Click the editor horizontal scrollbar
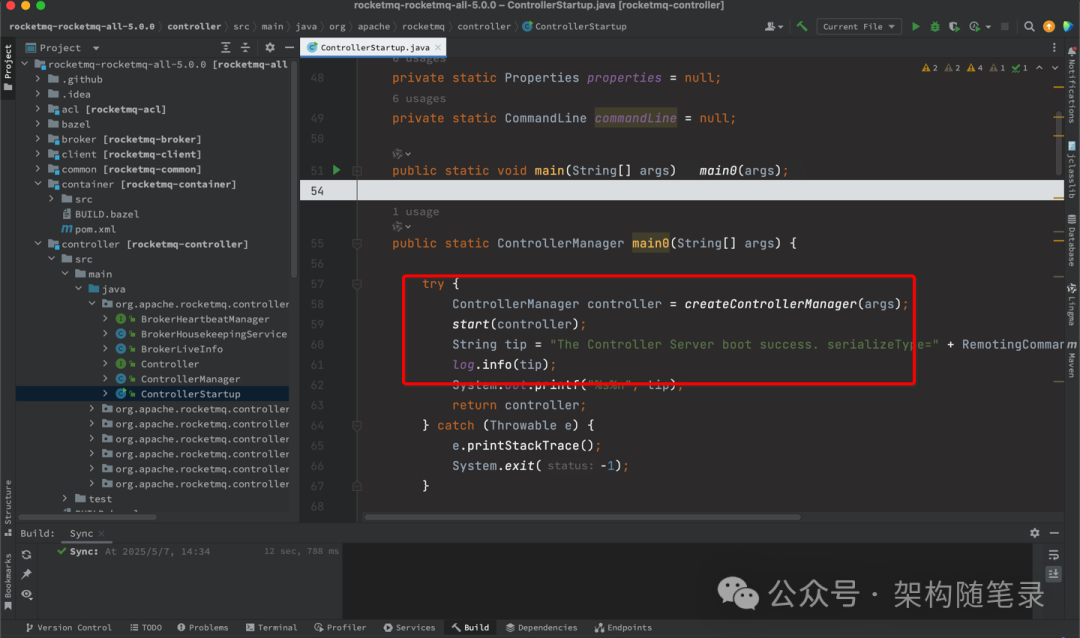 click(x=582, y=517)
